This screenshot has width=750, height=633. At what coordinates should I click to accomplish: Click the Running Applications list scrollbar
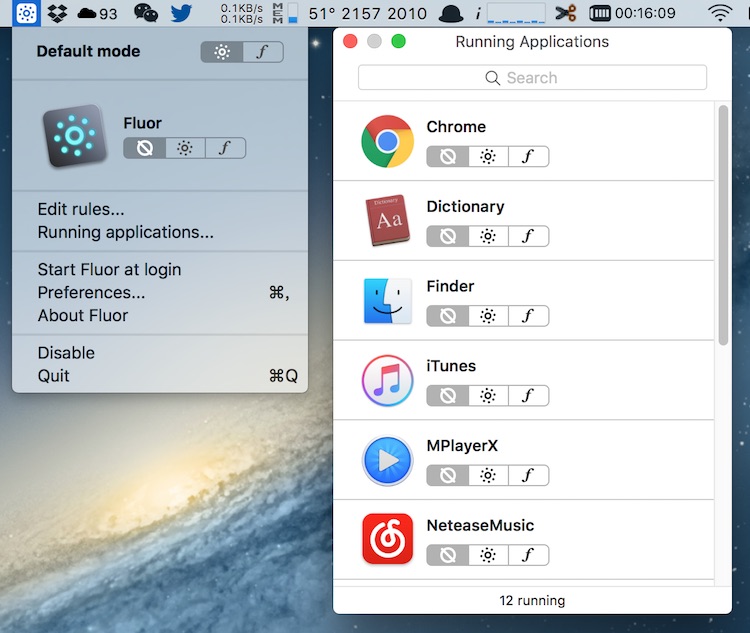pos(723,225)
